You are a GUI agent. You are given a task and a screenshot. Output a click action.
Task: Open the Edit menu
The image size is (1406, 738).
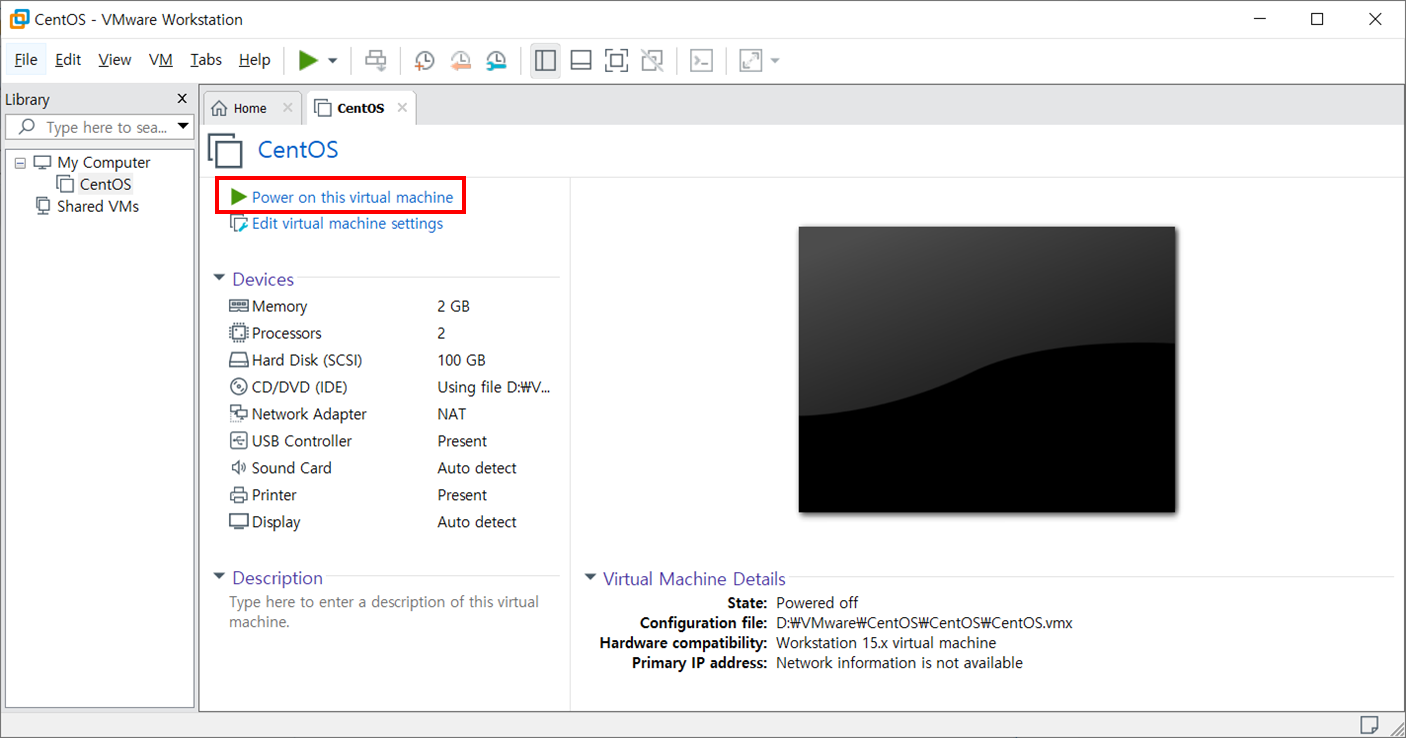pyautogui.click(x=68, y=60)
